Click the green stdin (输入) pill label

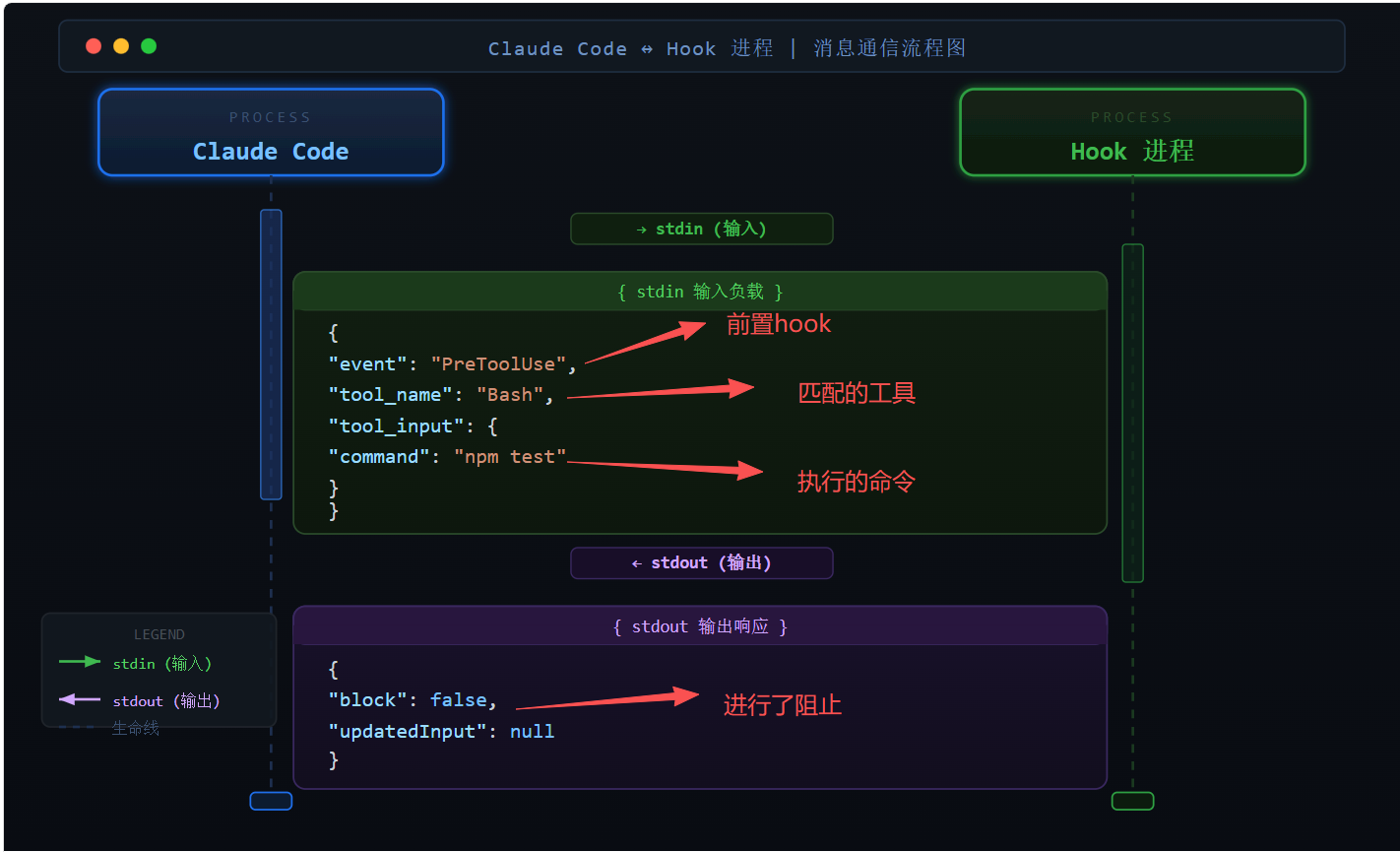click(702, 229)
